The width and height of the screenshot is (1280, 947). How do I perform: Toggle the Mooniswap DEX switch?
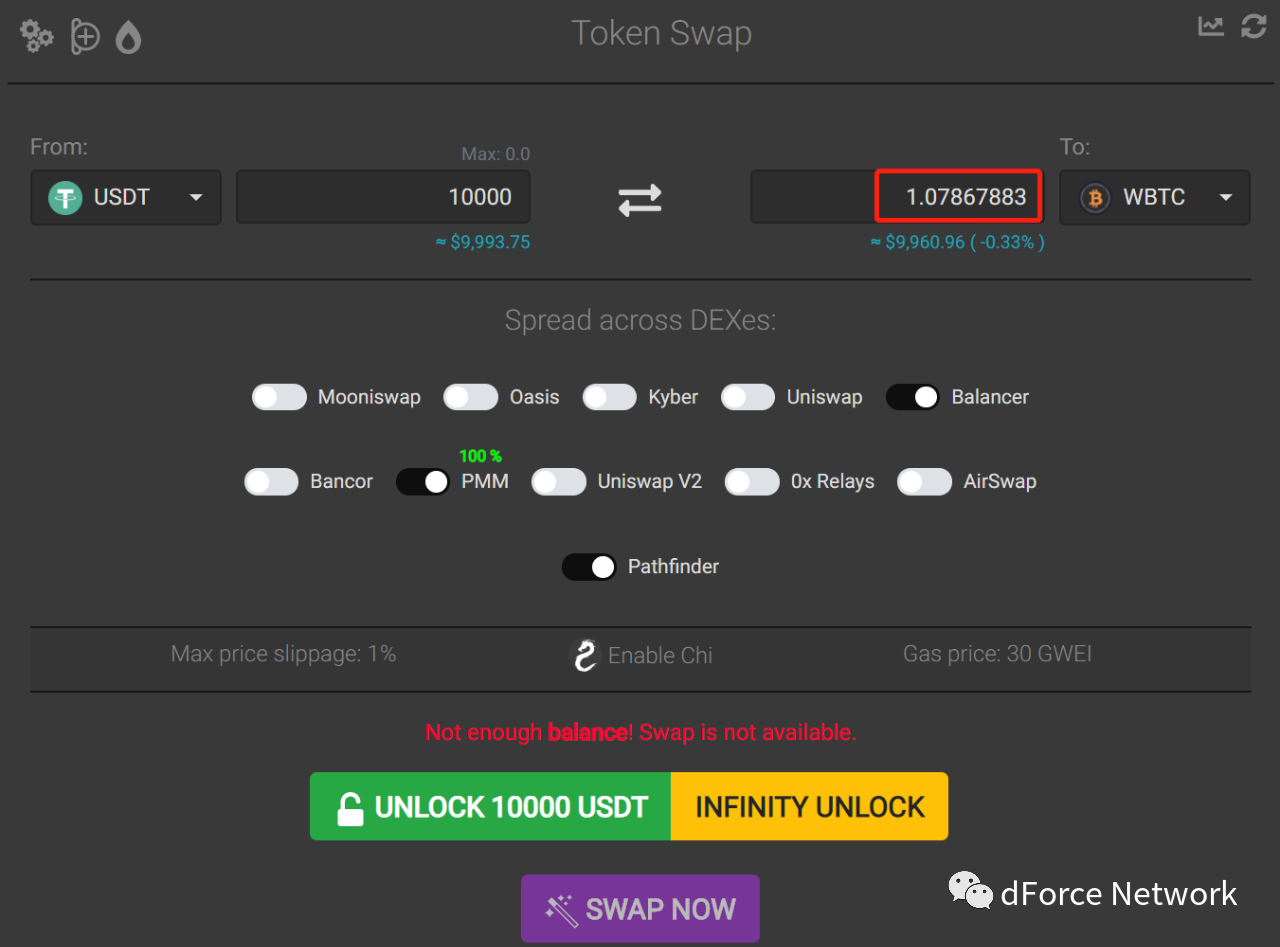279,397
